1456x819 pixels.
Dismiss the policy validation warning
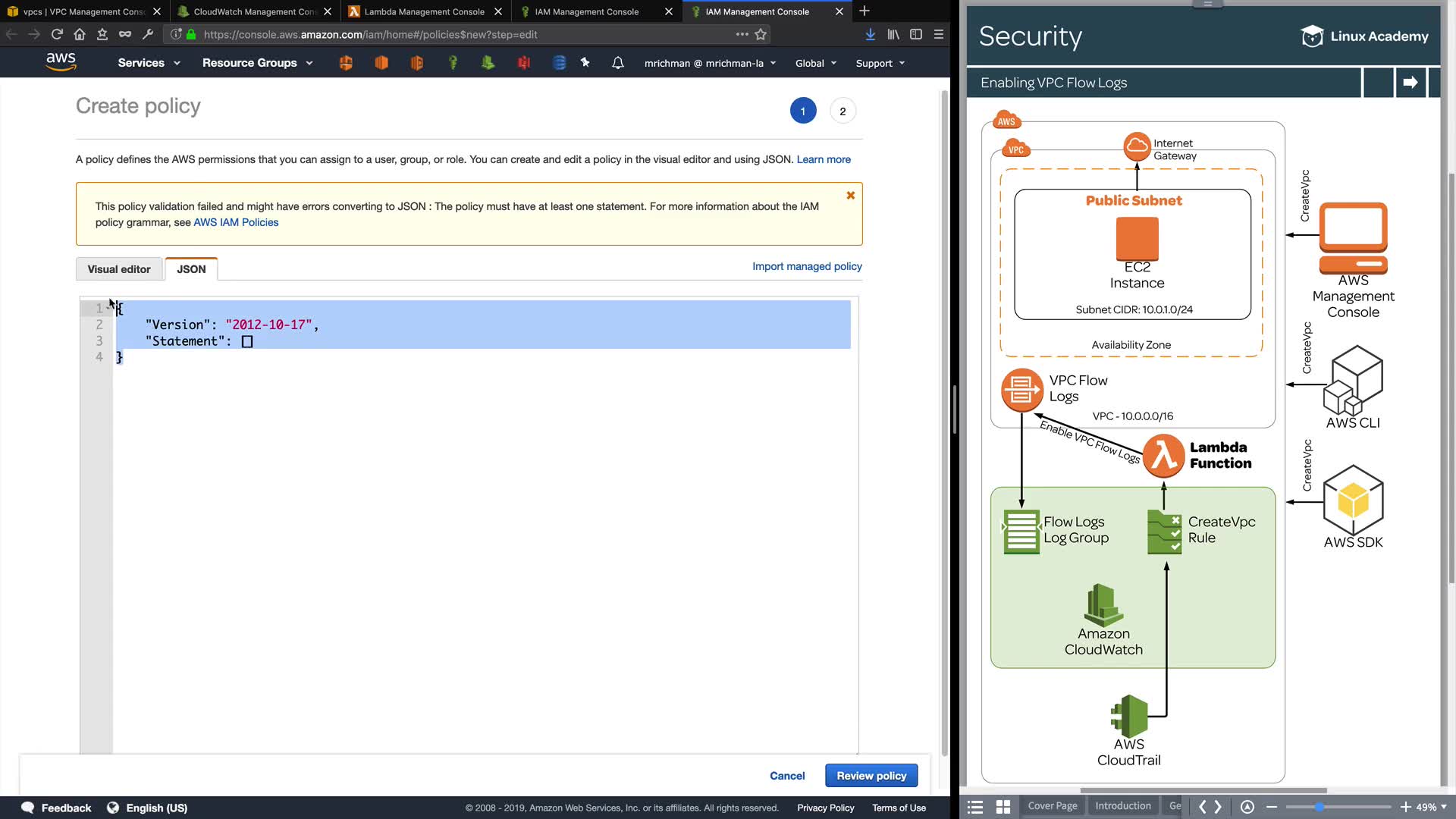click(850, 196)
